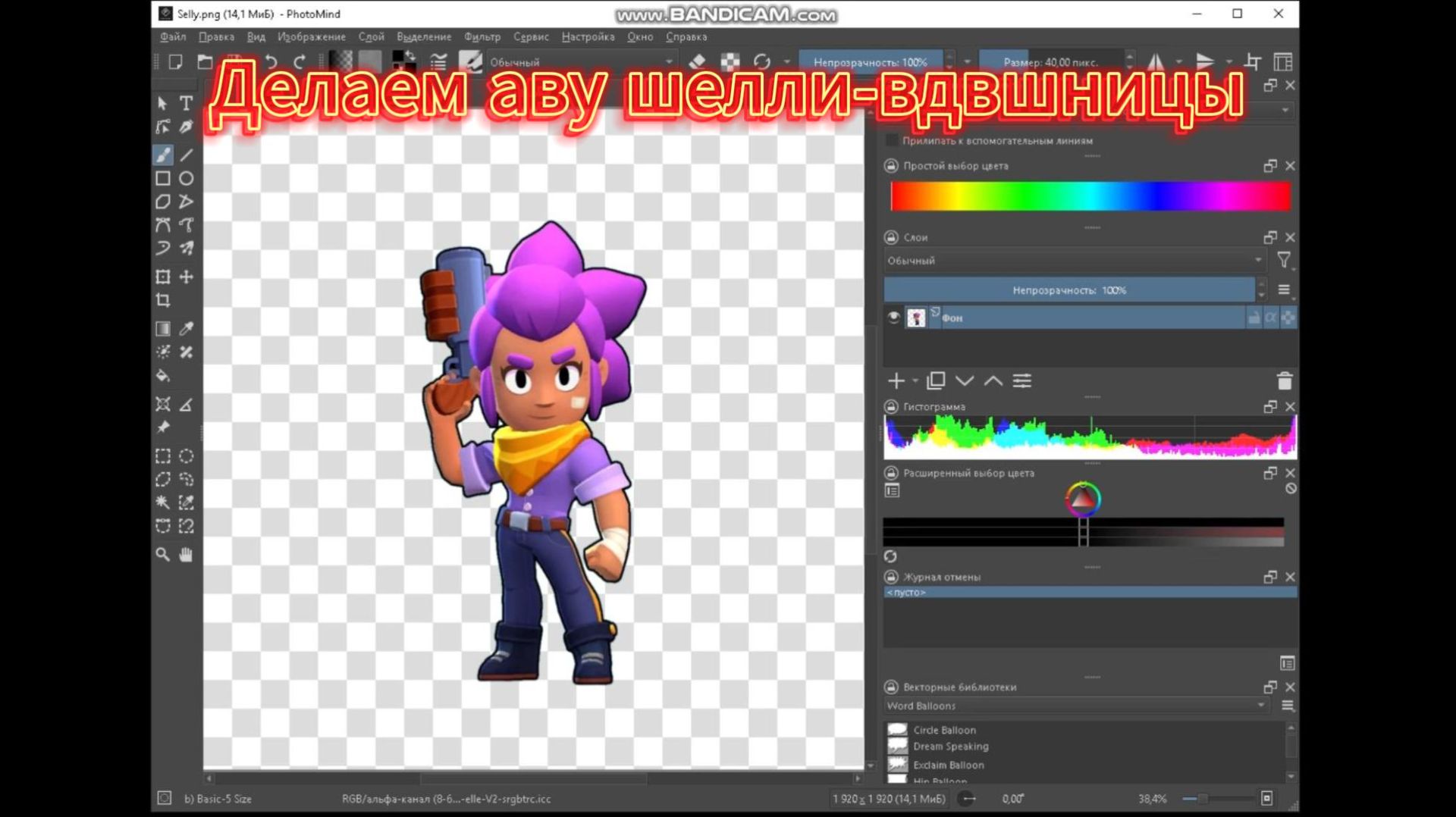Select the Zoom magnifier tool
Screen dimensions: 1456x817
(162, 555)
